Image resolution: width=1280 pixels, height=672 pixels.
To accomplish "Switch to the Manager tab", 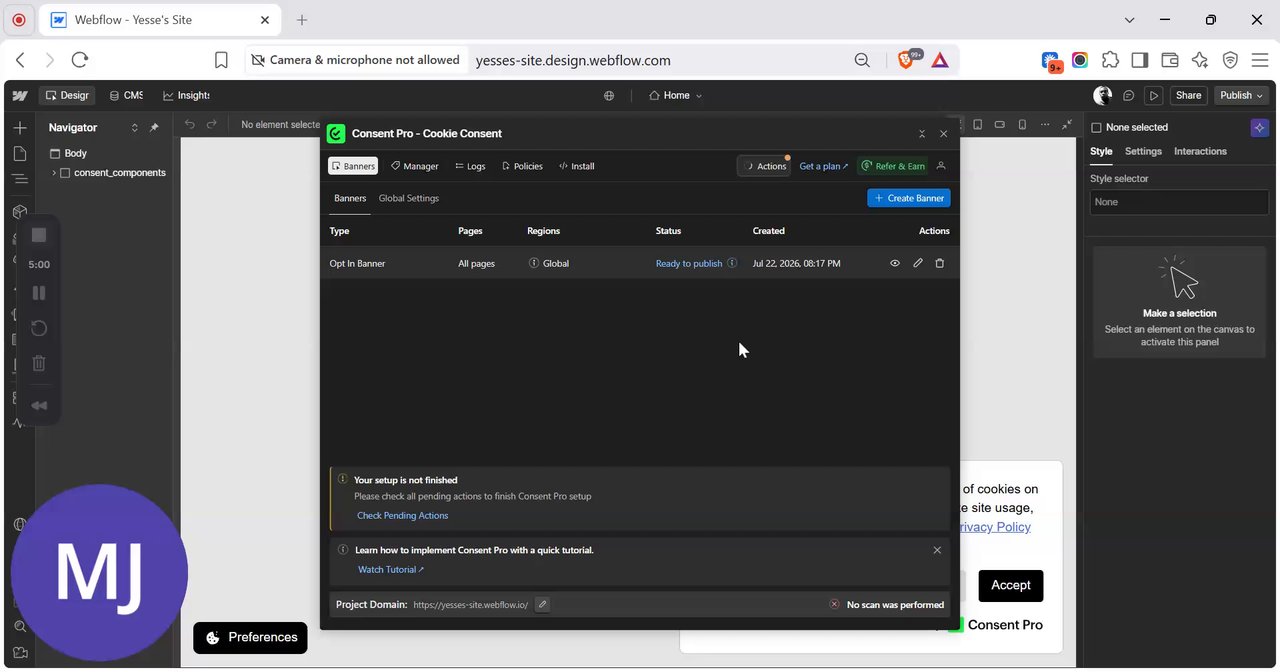I will (x=415, y=166).
